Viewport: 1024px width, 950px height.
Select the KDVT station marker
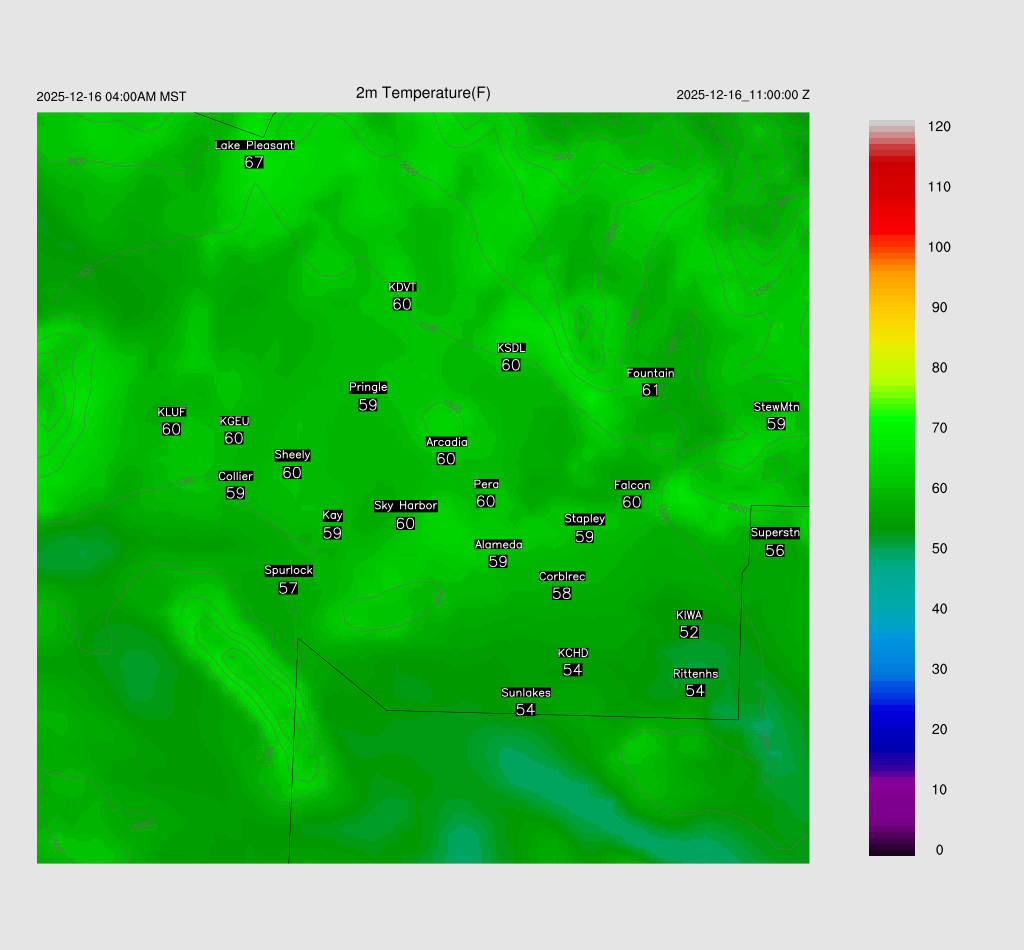click(x=402, y=287)
